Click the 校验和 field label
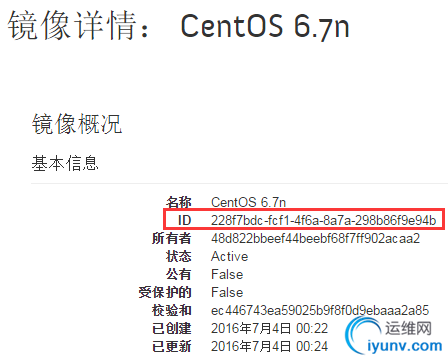This screenshot has height=362, width=448. click(x=172, y=310)
